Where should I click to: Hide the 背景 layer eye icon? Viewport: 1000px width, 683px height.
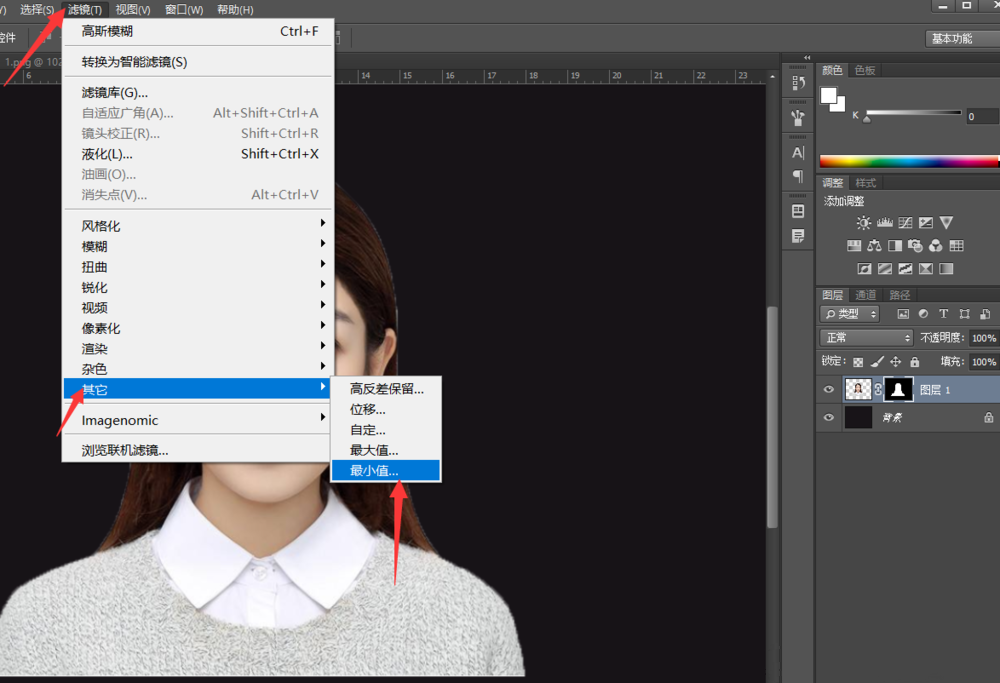point(828,418)
